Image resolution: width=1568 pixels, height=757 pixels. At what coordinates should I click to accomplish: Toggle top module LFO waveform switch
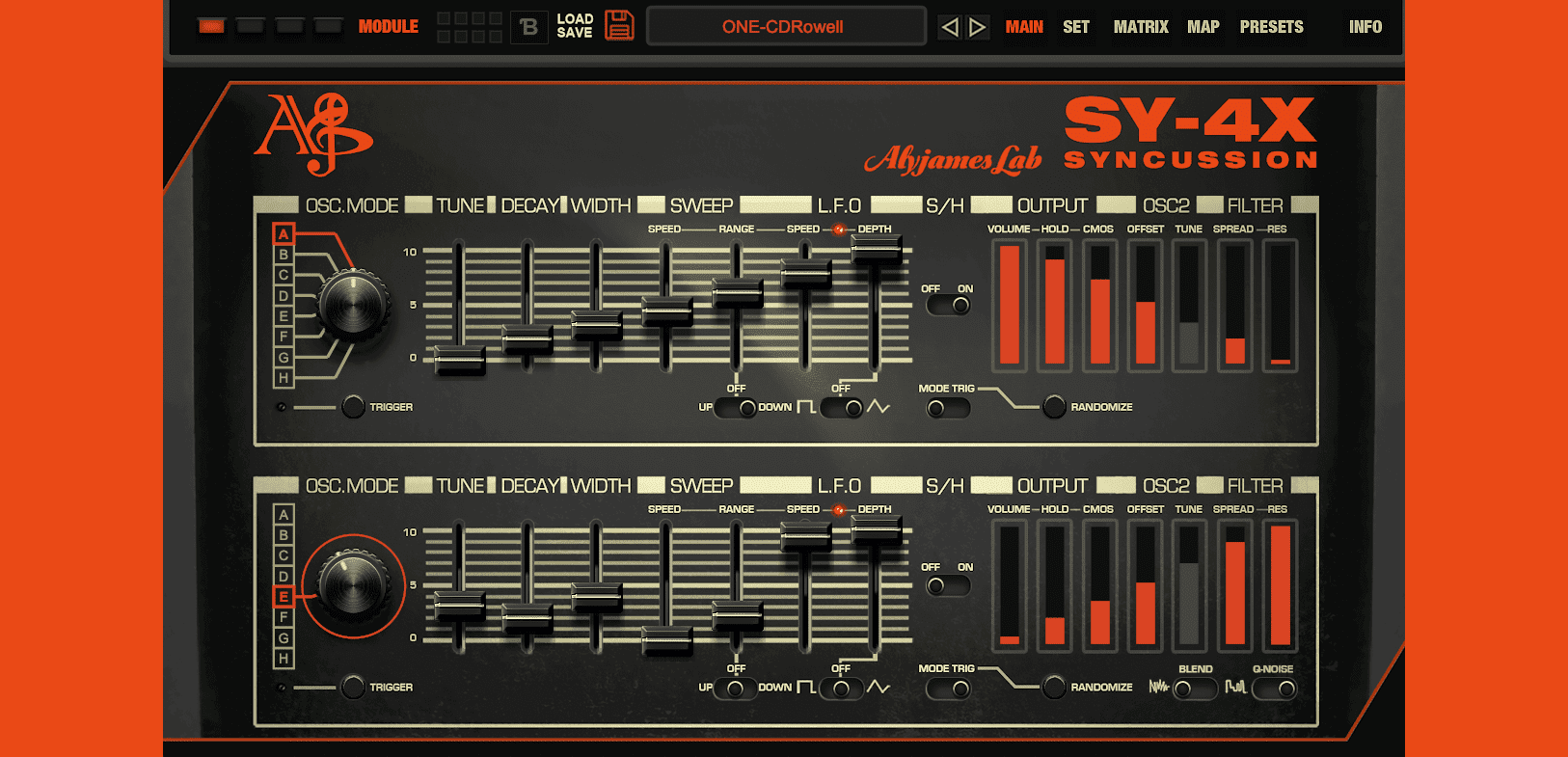coord(842,408)
